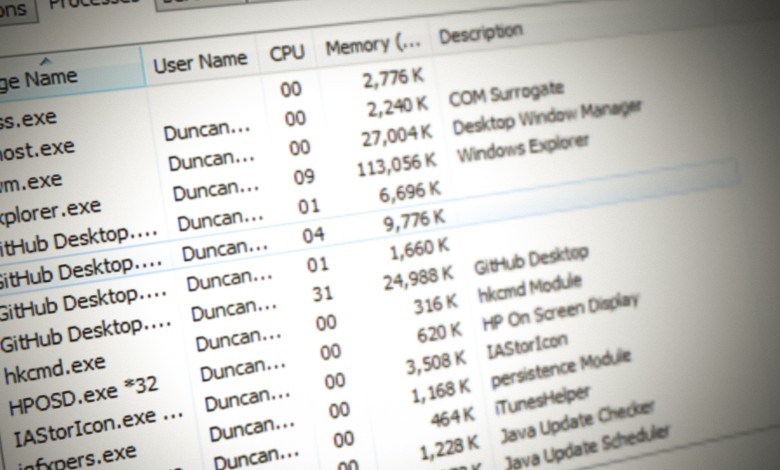
Task: Select the Java Update Scheduler description
Action: 587,448
